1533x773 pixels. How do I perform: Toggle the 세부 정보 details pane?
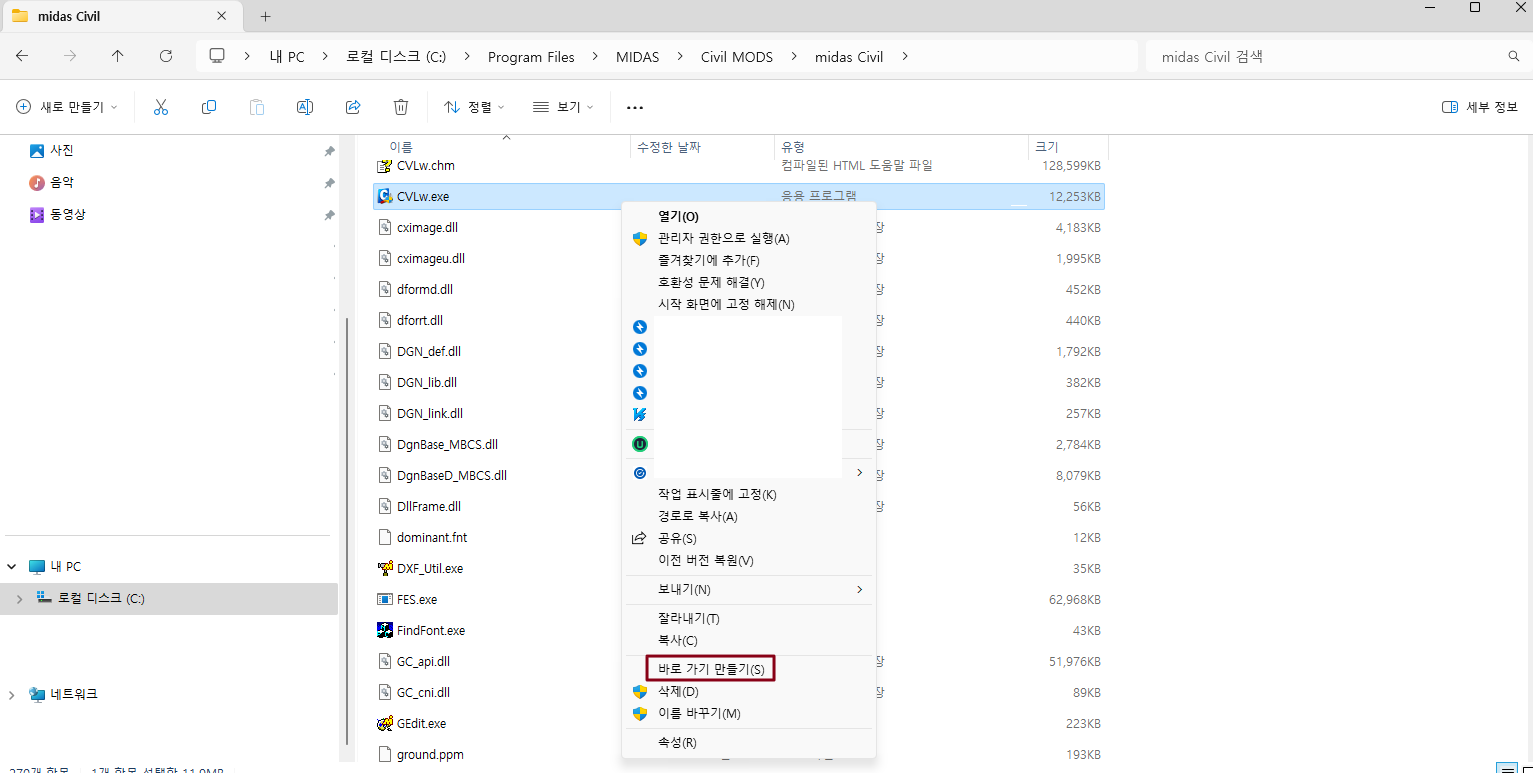pyautogui.click(x=1480, y=107)
